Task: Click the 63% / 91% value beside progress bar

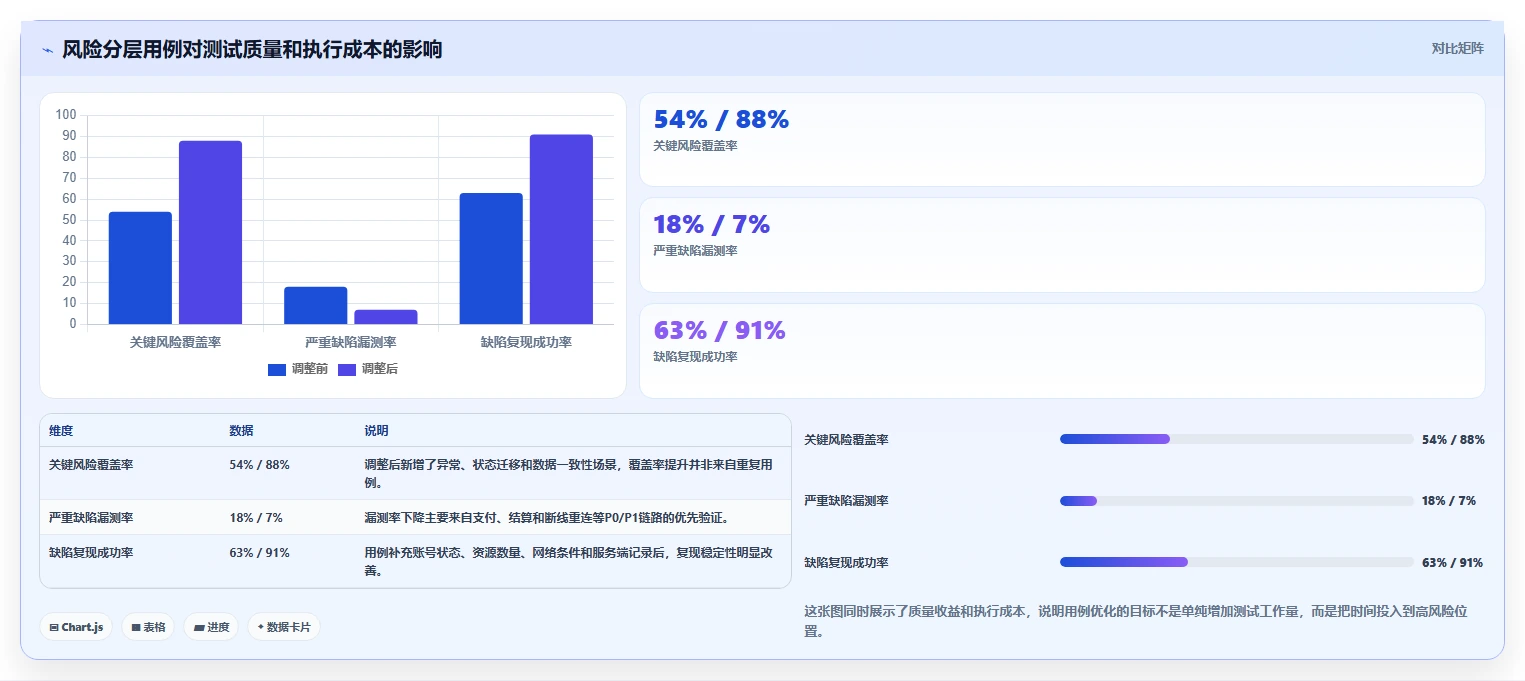Action: (1452, 563)
